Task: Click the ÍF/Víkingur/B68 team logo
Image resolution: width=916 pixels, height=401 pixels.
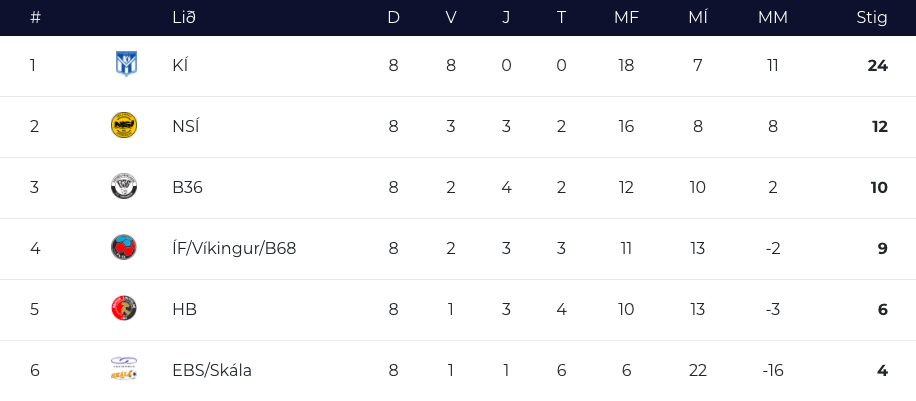Action: pos(124,248)
